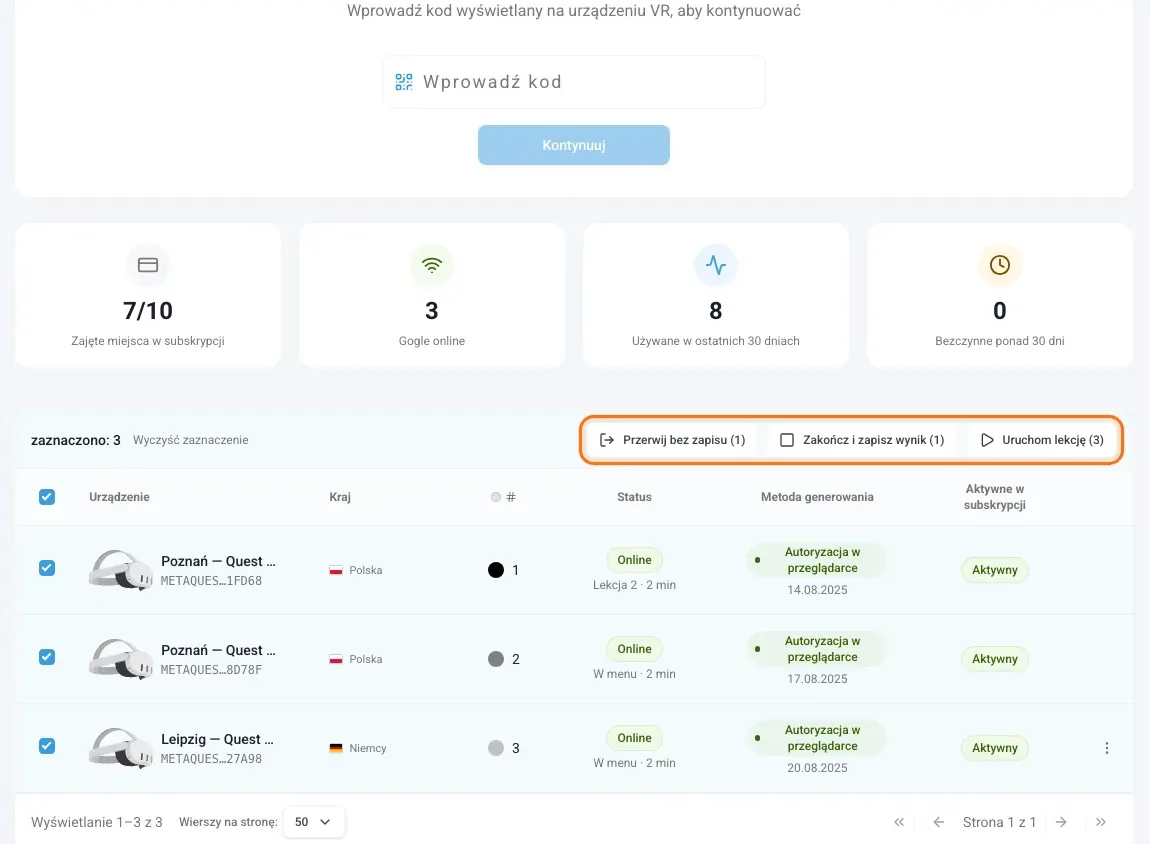
Task: Click the Wi-Fi icon above Gogle online
Action: pos(432,265)
